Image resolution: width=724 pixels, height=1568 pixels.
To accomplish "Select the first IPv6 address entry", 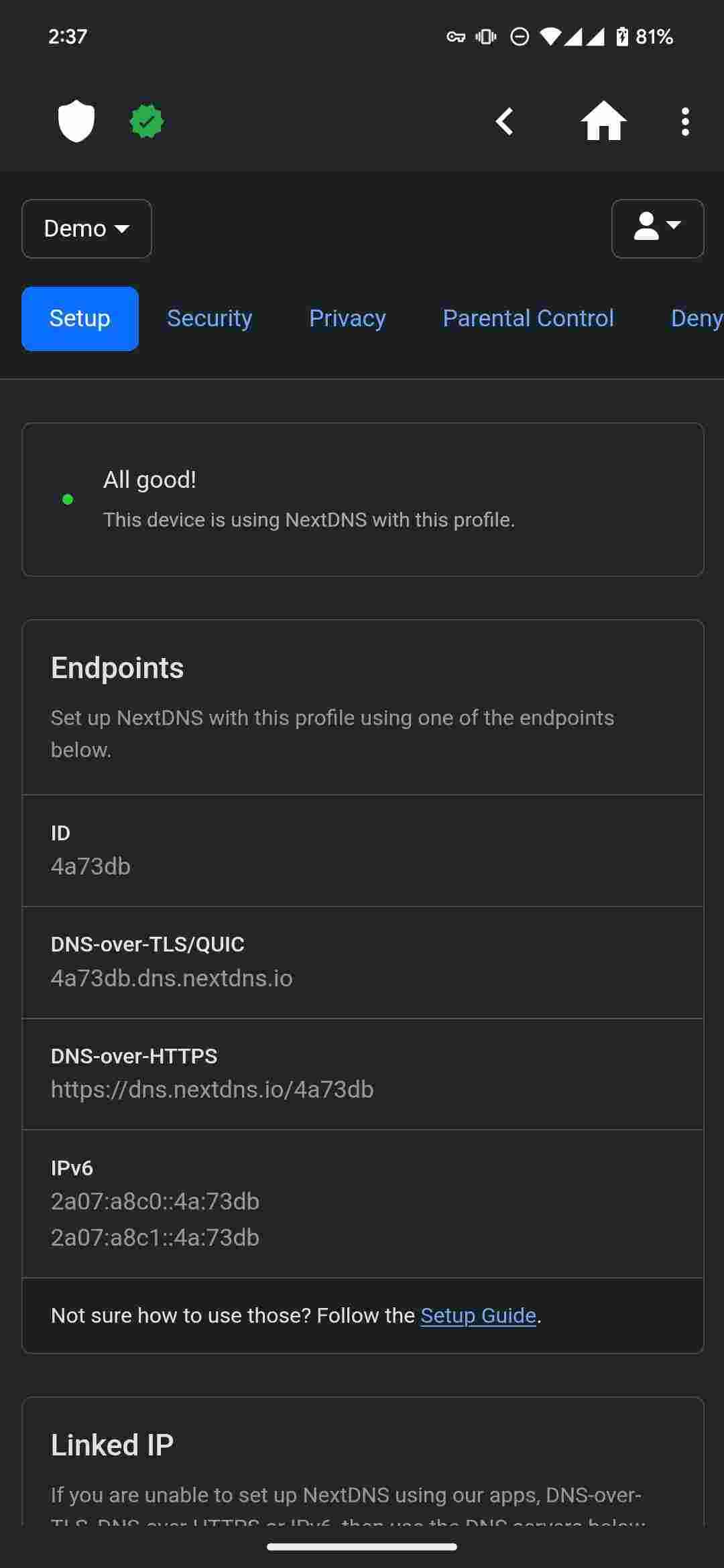I will pyautogui.click(x=156, y=1201).
